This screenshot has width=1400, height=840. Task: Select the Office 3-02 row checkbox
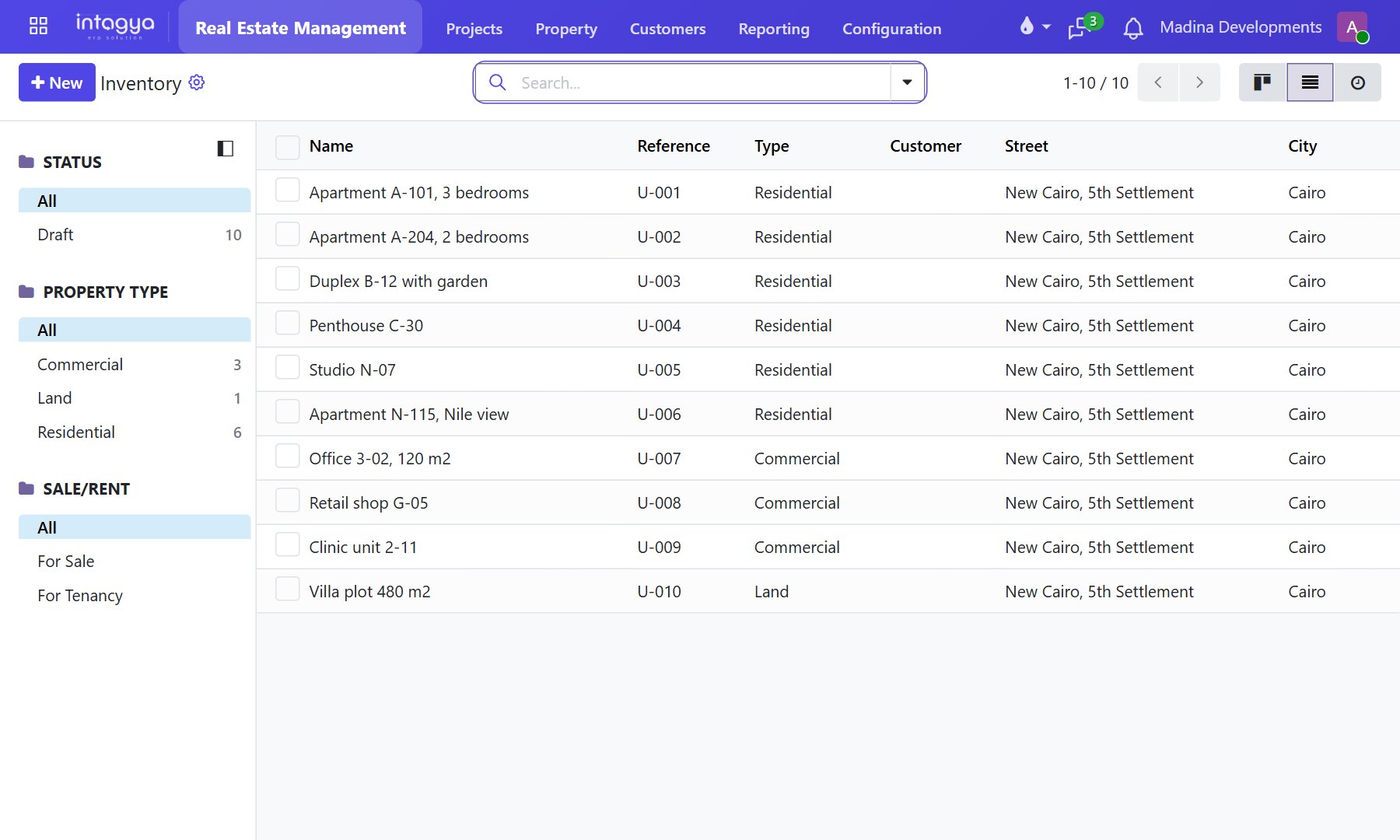click(x=288, y=456)
